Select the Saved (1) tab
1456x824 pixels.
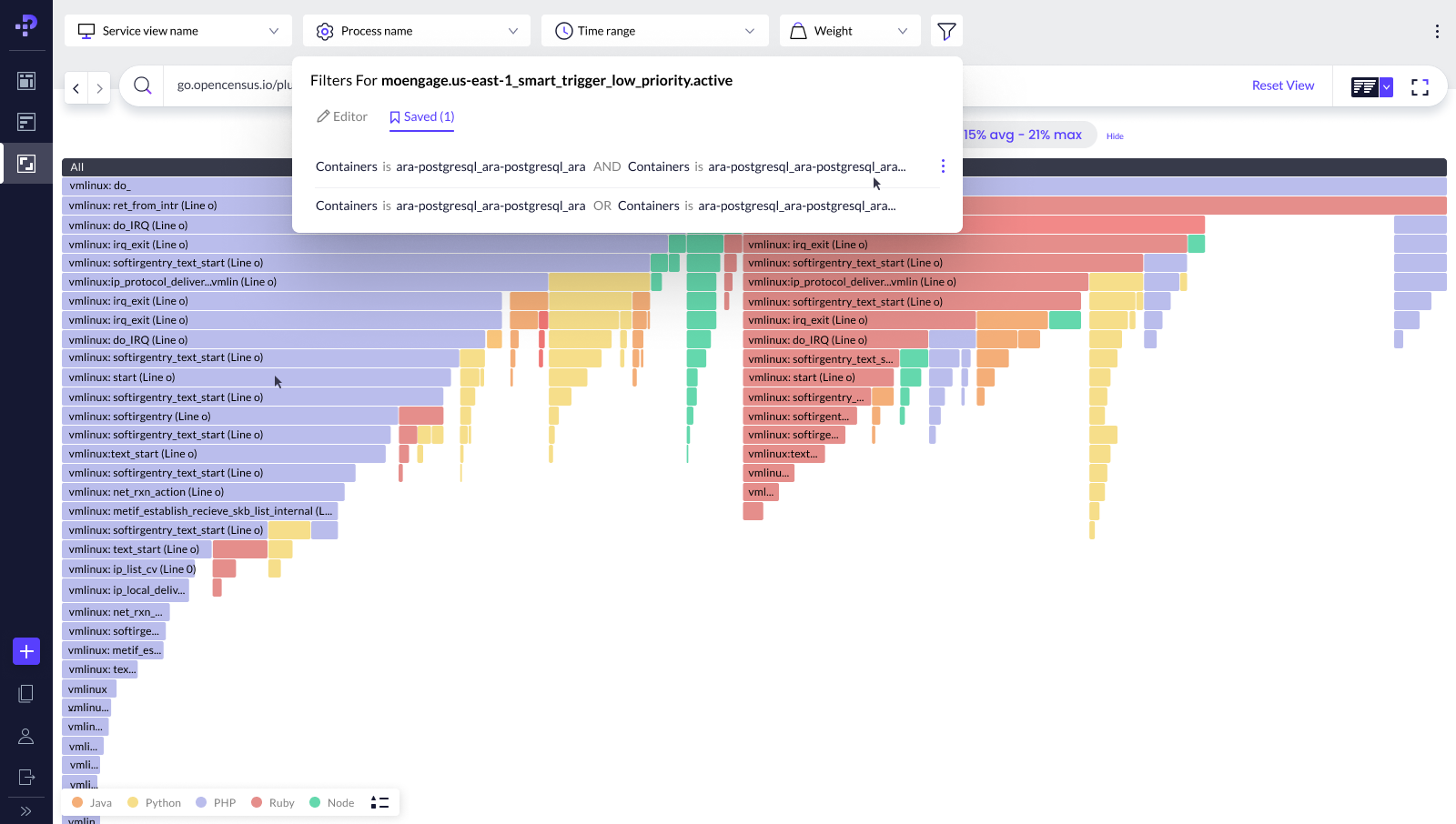[x=421, y=116]
